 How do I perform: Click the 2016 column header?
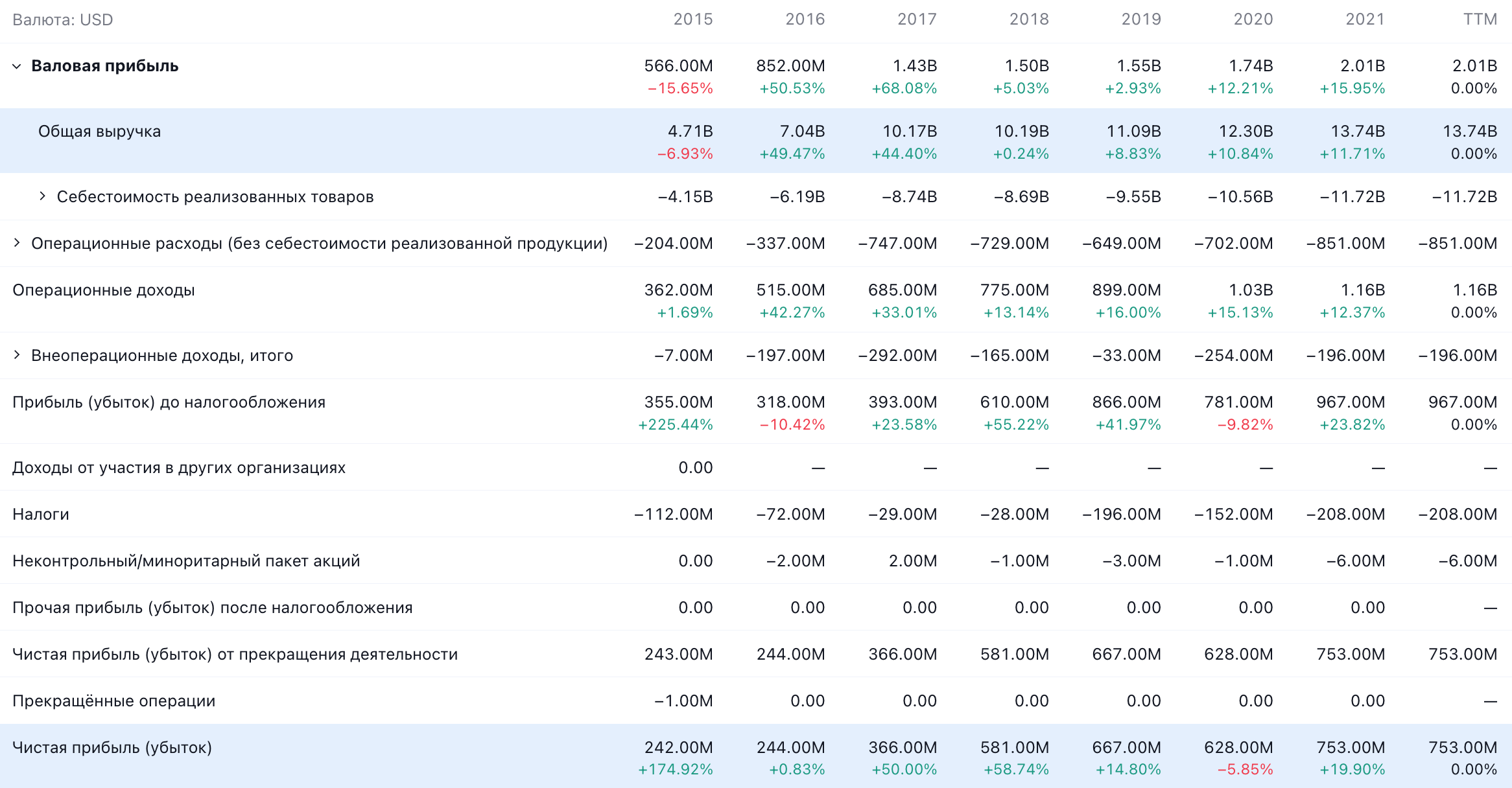pos(805,19)
